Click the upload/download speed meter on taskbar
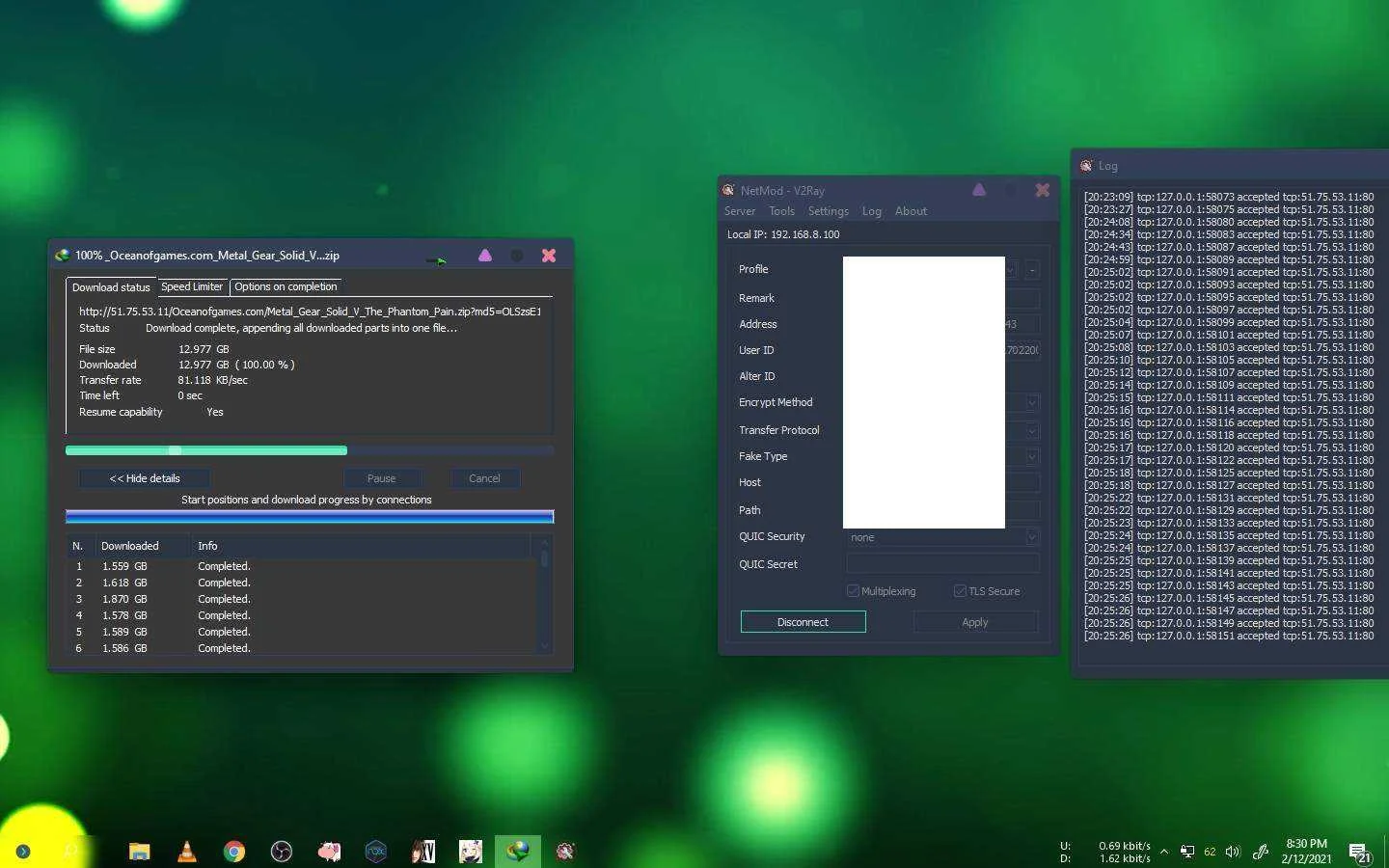 coord(1105,852)
